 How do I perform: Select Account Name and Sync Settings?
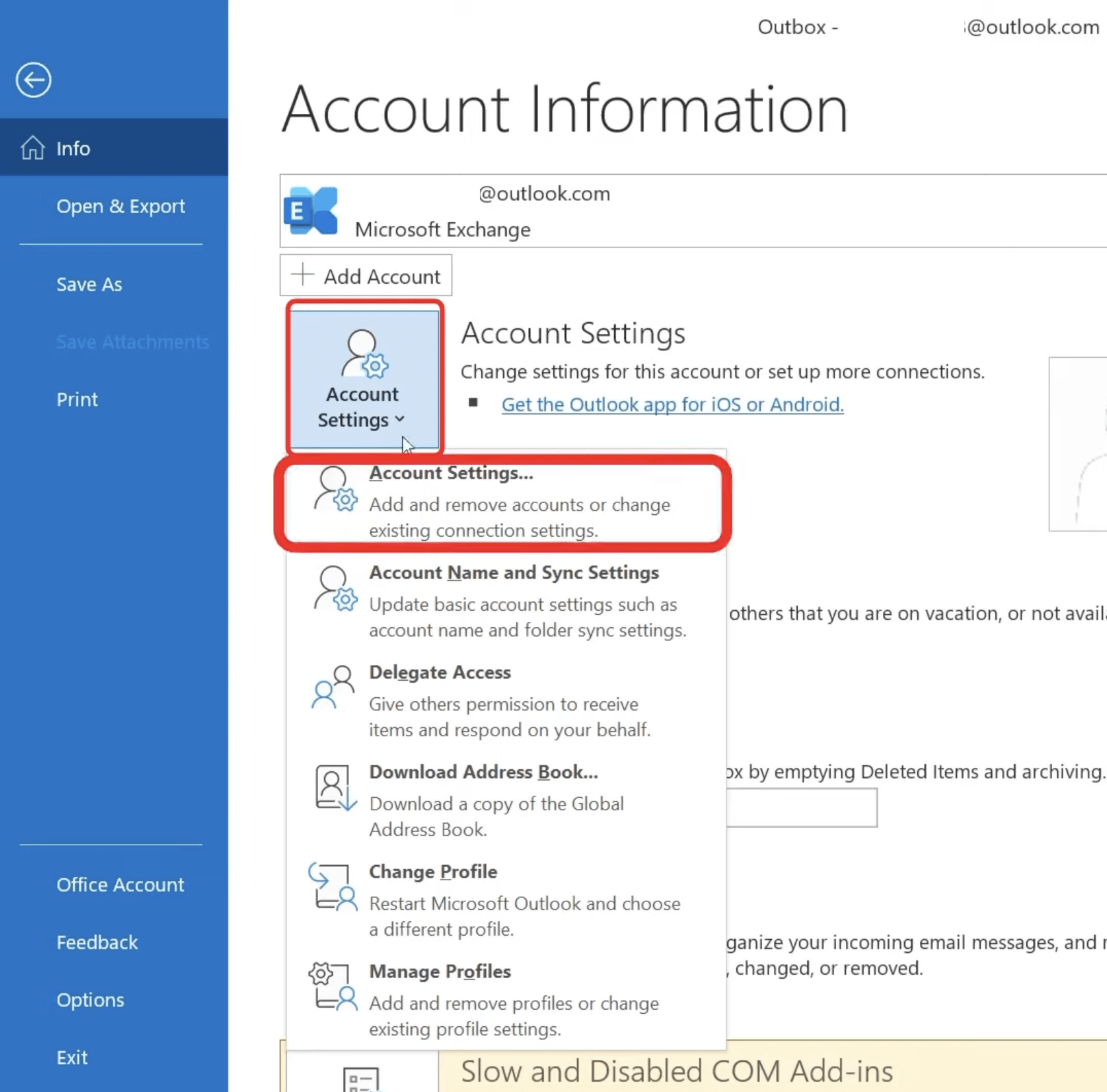506,600
